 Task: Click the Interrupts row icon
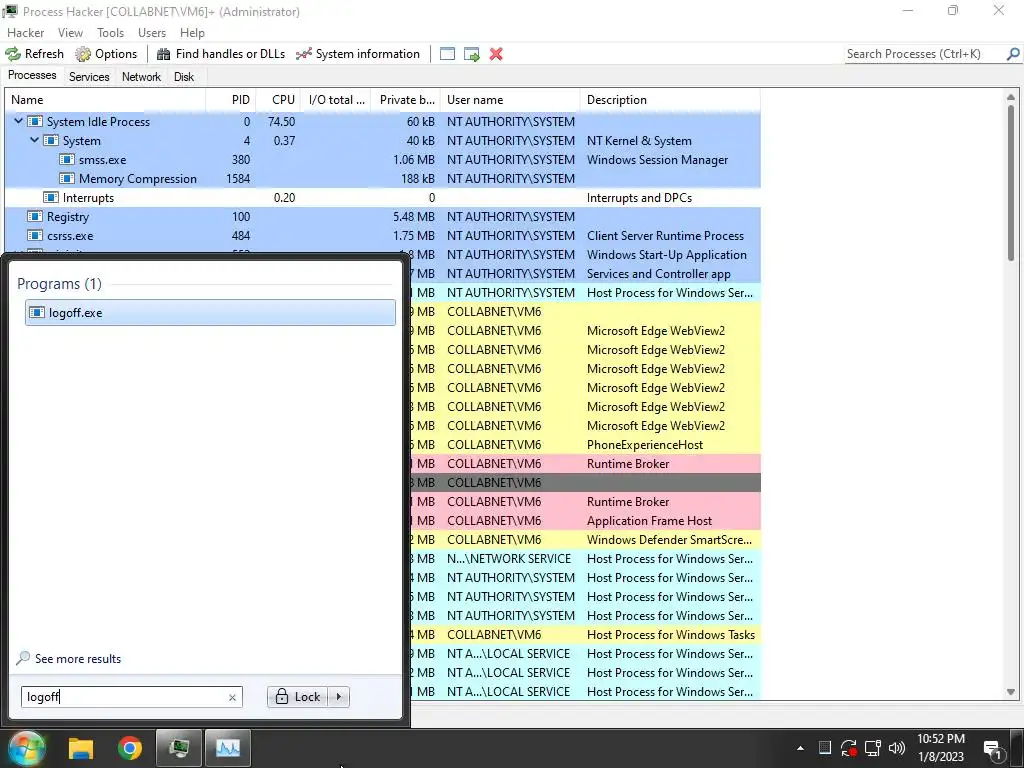pos(51,197)
